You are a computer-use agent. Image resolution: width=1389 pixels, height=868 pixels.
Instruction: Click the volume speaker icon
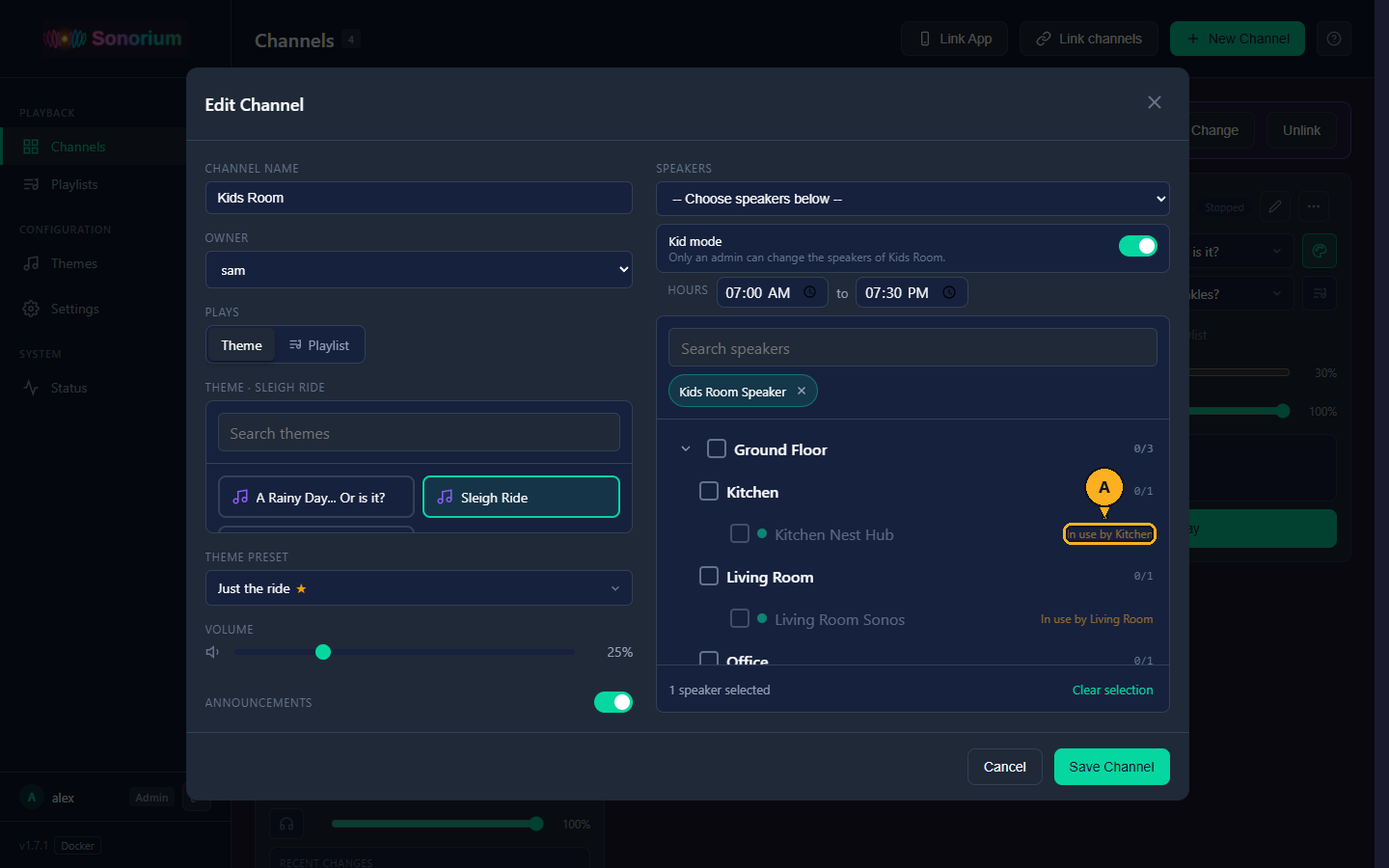[212, 652]
